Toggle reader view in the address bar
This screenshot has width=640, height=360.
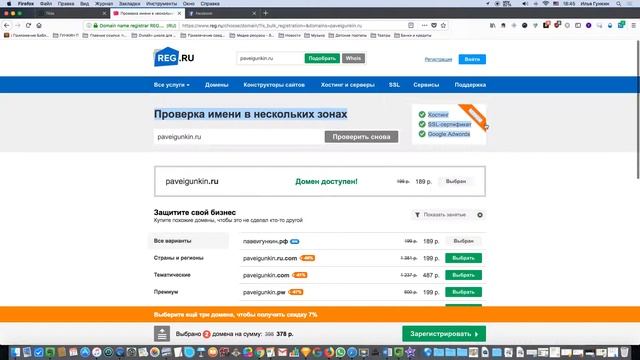(411, 25)
